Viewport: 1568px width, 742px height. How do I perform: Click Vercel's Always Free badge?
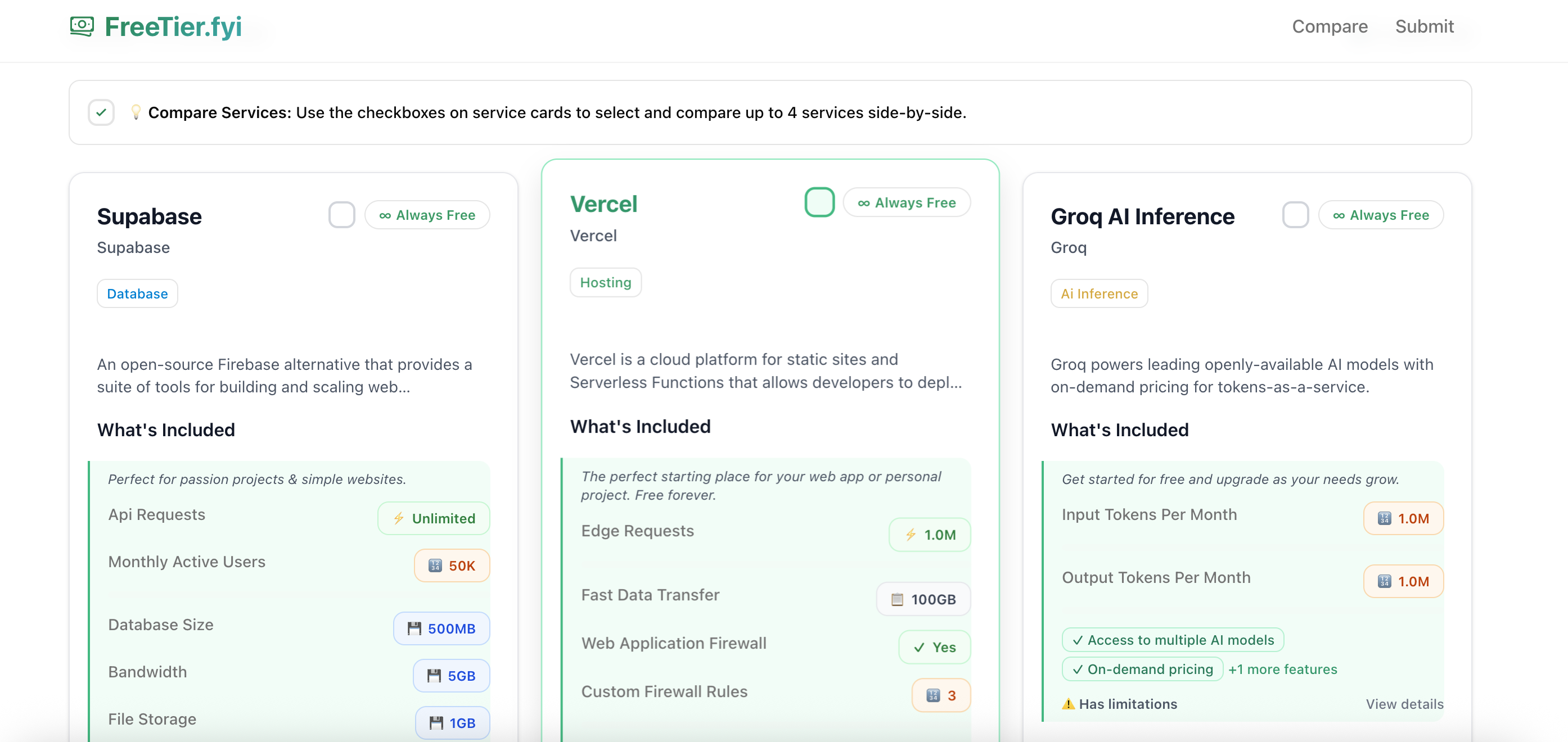[907, 202]
